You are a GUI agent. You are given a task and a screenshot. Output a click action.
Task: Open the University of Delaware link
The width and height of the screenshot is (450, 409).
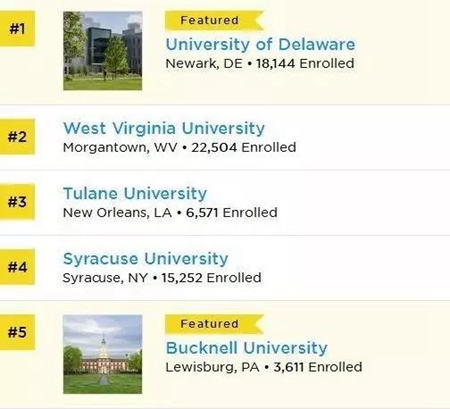pyautogui.click(x=260, y=45)
